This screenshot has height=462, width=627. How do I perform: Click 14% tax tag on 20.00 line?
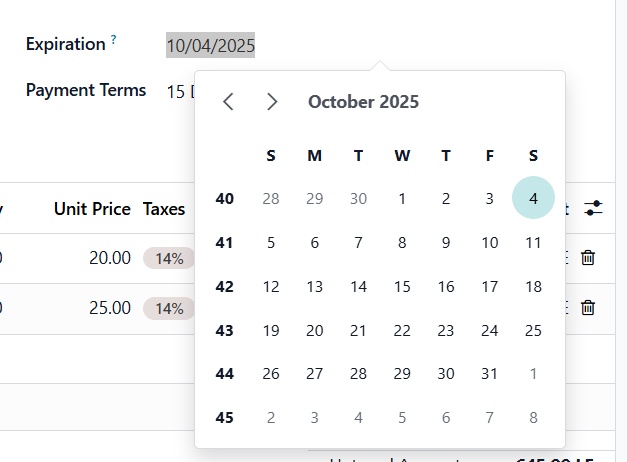click(169, 258)
